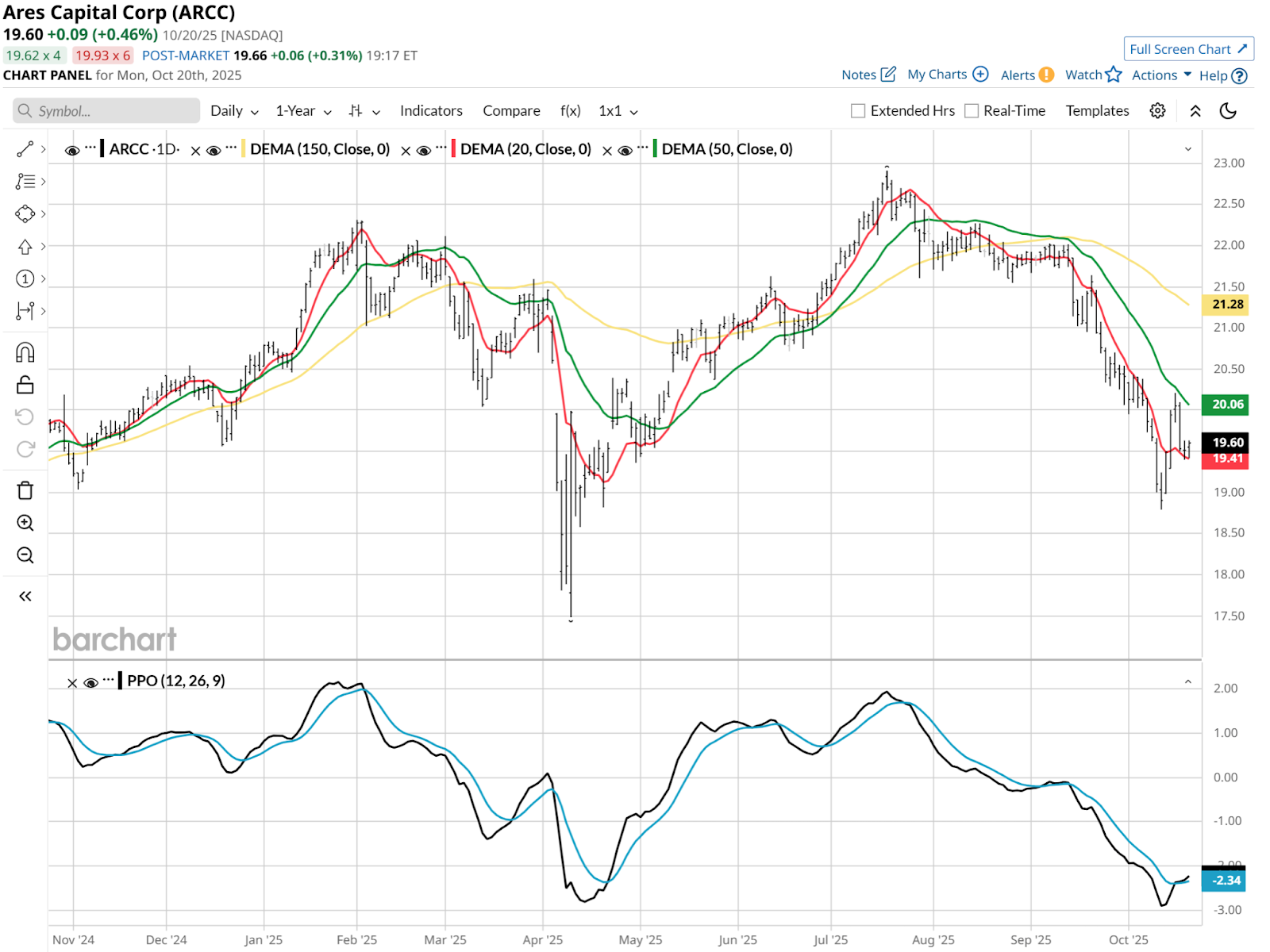Click the 21.28 yellow price label

[x=1226, y=305]
